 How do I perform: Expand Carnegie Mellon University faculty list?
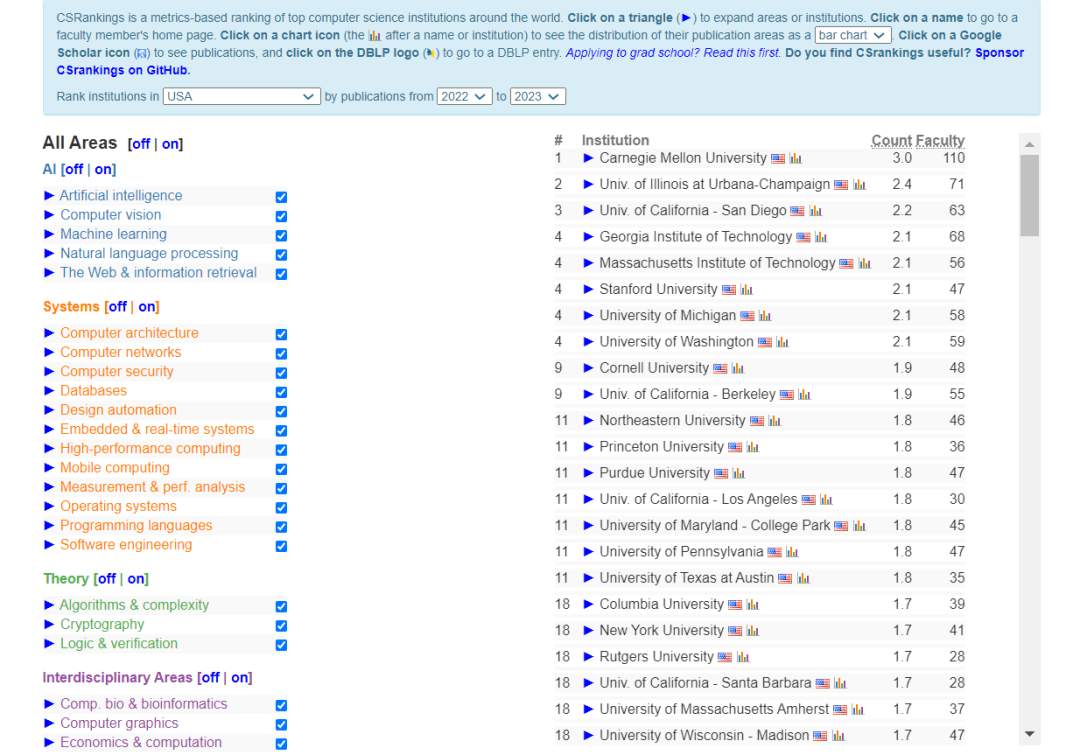(x=588, y=158)
